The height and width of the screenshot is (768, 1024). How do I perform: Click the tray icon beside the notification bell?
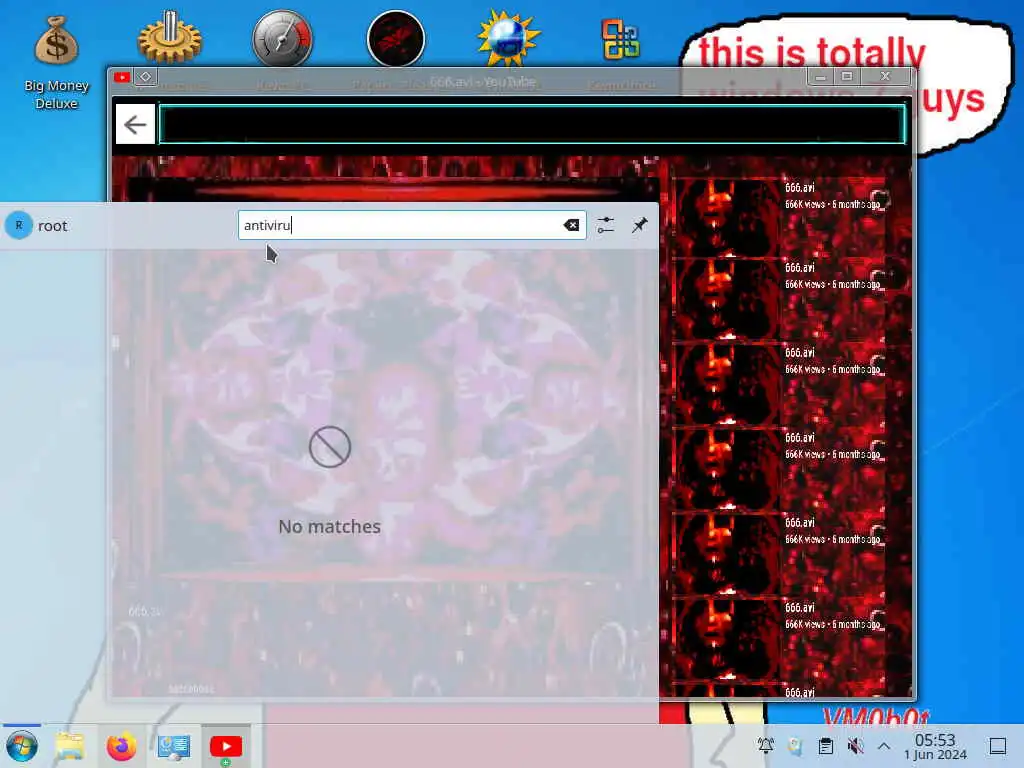795,746
